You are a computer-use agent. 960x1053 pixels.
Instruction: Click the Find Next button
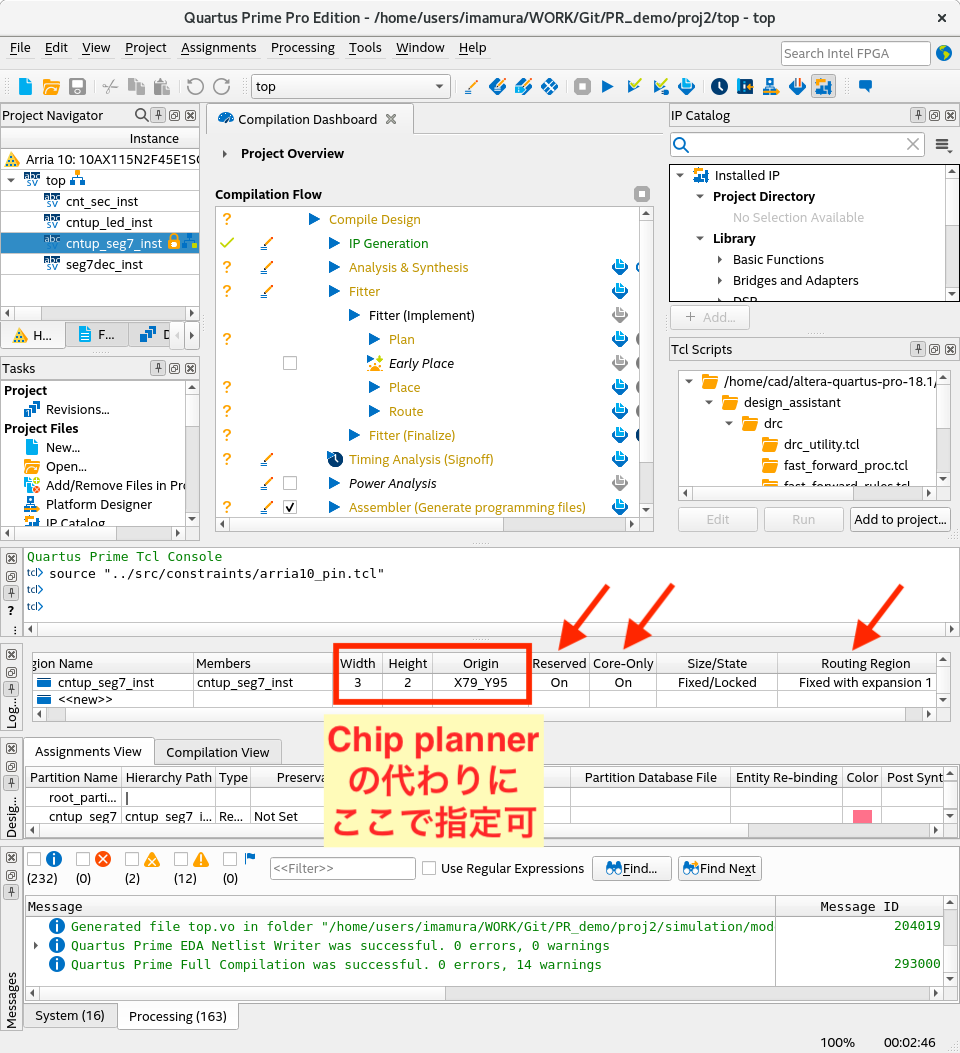[720, 868]
